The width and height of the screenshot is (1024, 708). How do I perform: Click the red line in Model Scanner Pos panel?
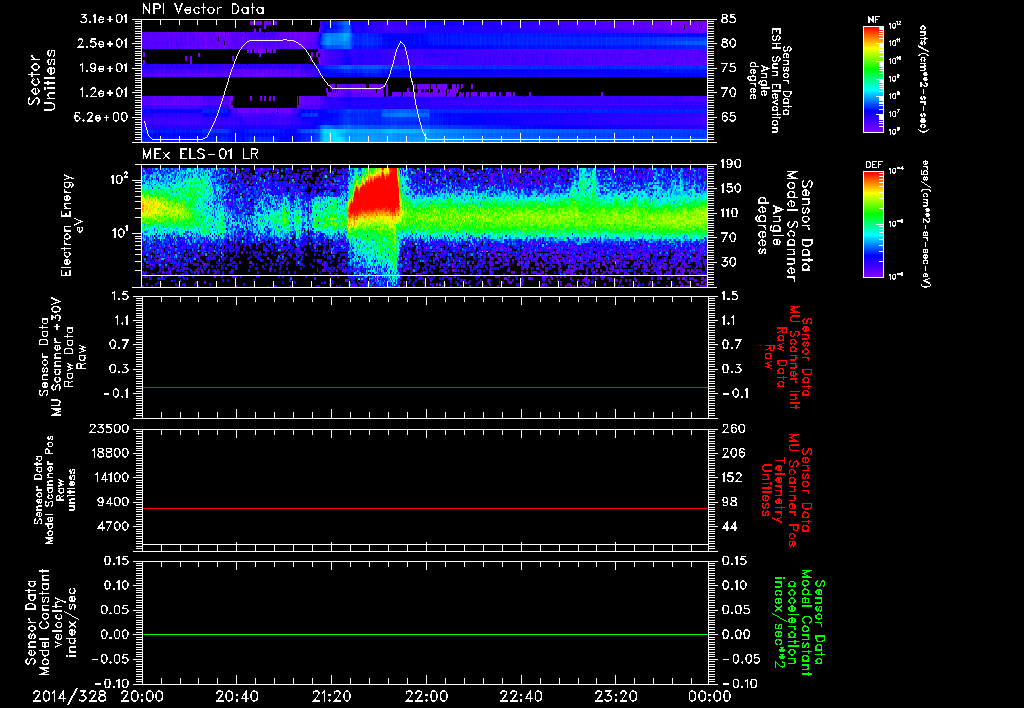click(x=425, y=508)
